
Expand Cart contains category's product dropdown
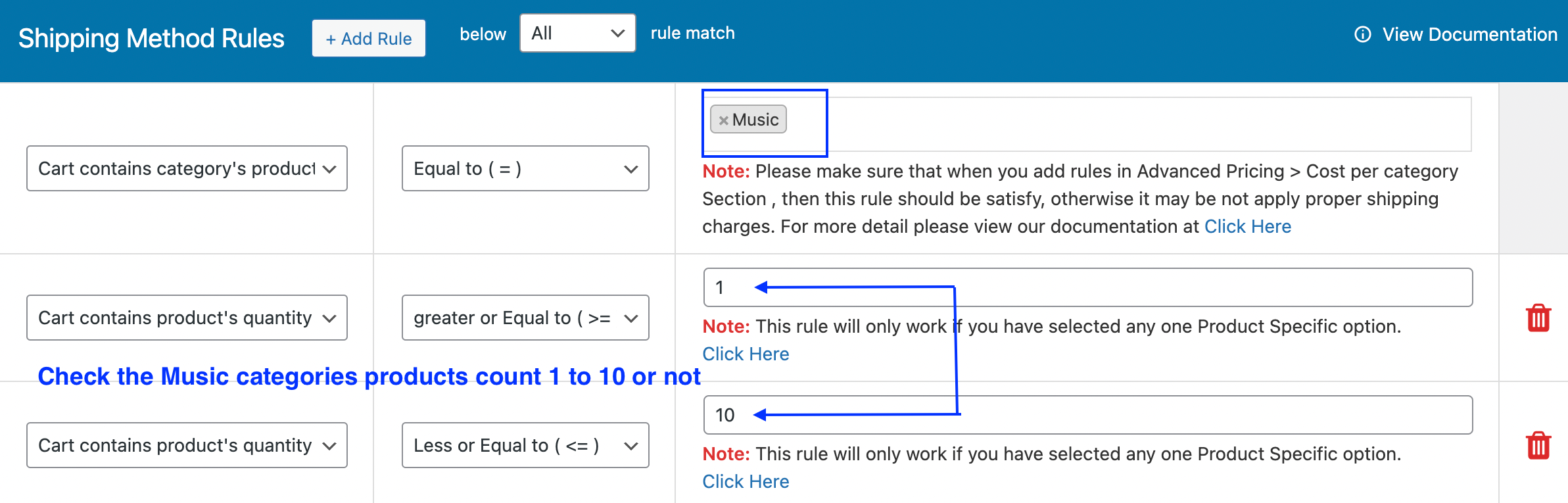tap(187, 169)
